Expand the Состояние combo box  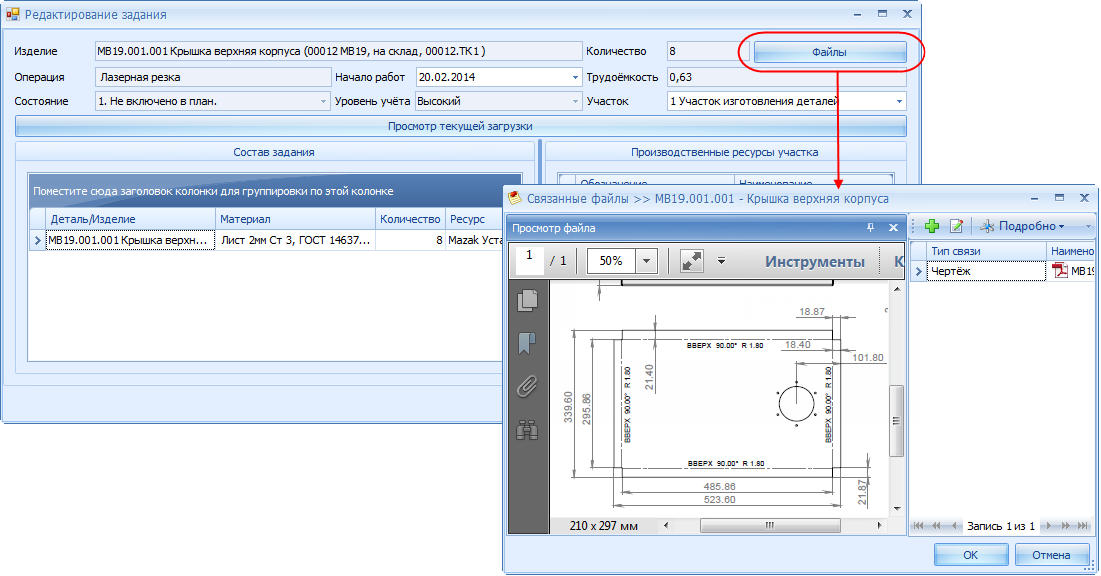coord(323,101)
